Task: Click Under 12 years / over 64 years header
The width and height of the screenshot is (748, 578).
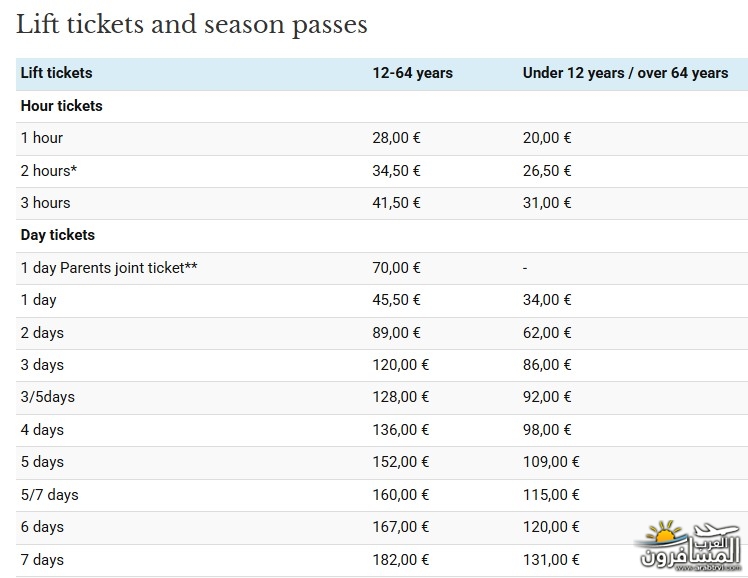Action: 625,73
